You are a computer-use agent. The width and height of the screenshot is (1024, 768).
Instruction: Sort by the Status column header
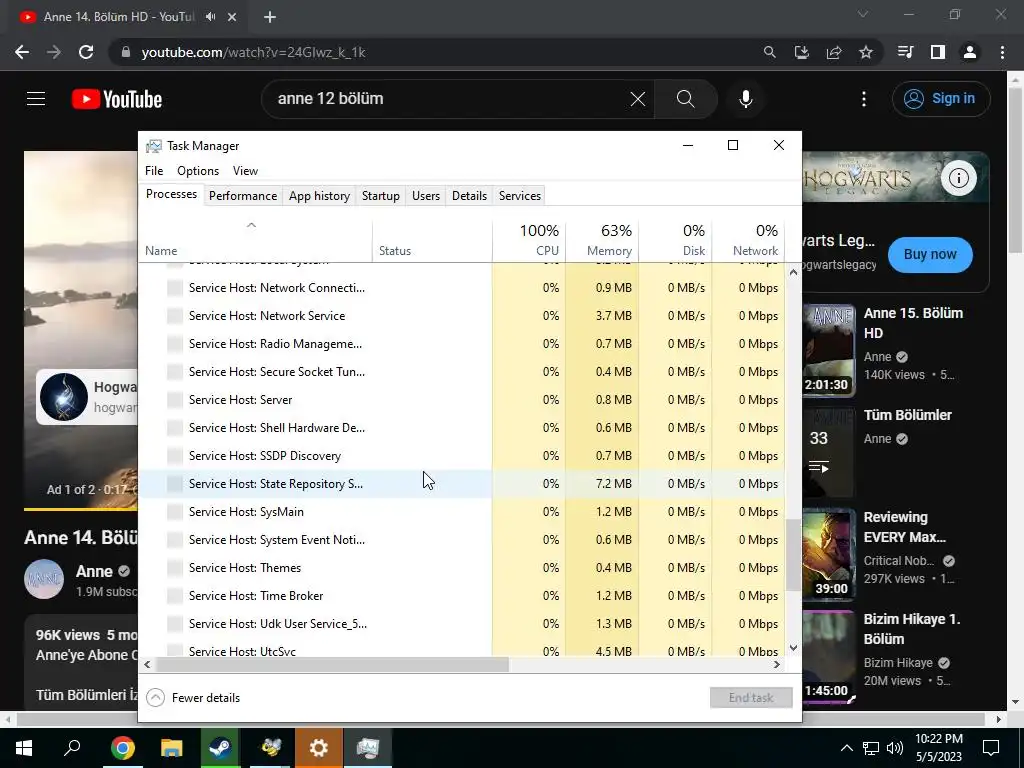[432, 240]
